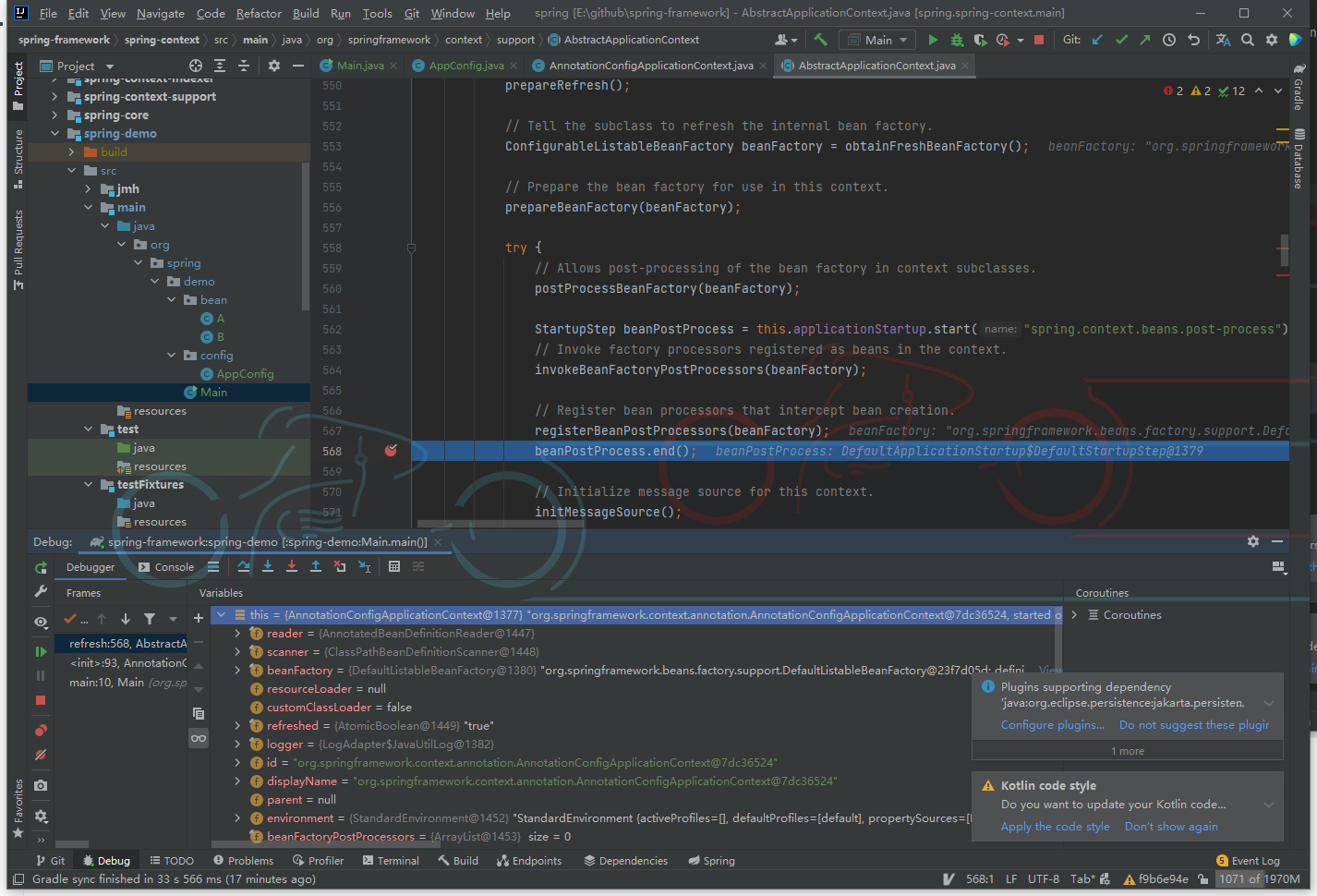Viewport: 1317px width, 896px height.
Task: Click Git Push arrow icon
Action: point(1145,40)
